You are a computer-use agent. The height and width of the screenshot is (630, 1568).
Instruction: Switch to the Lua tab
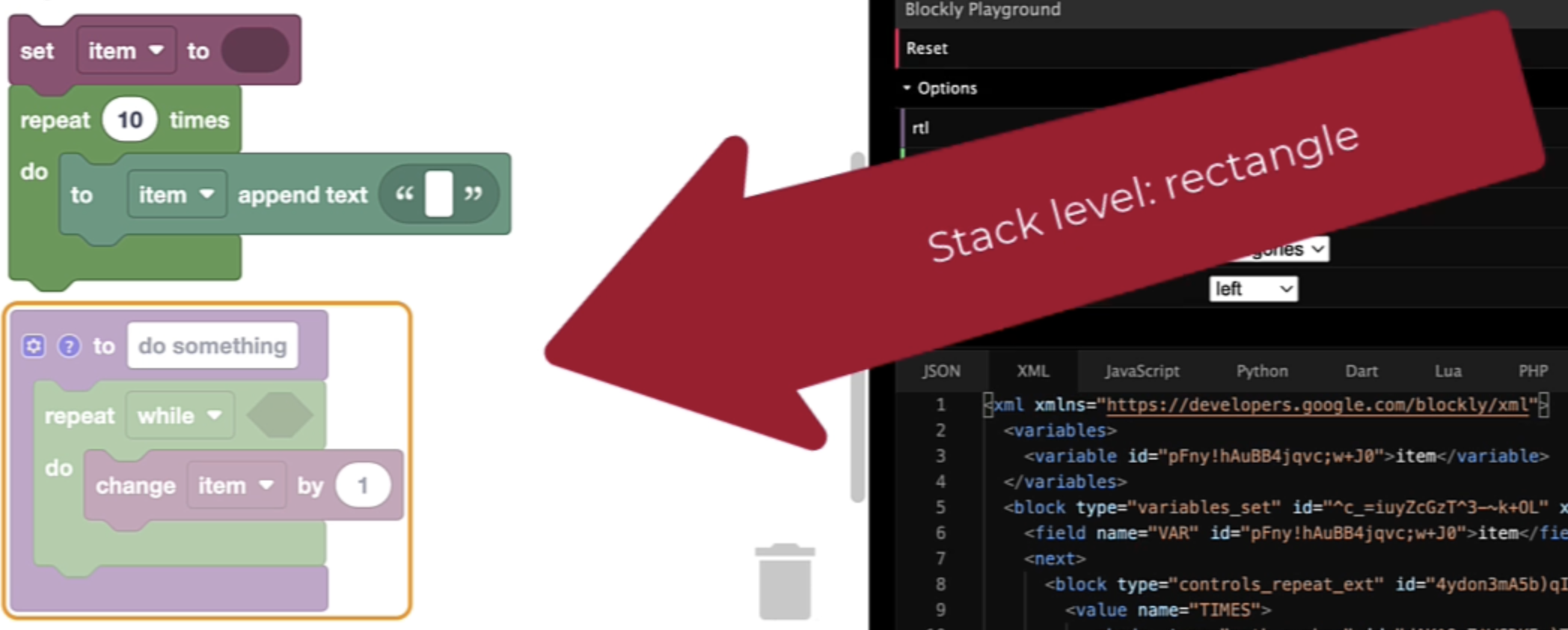coord(1448,371)
